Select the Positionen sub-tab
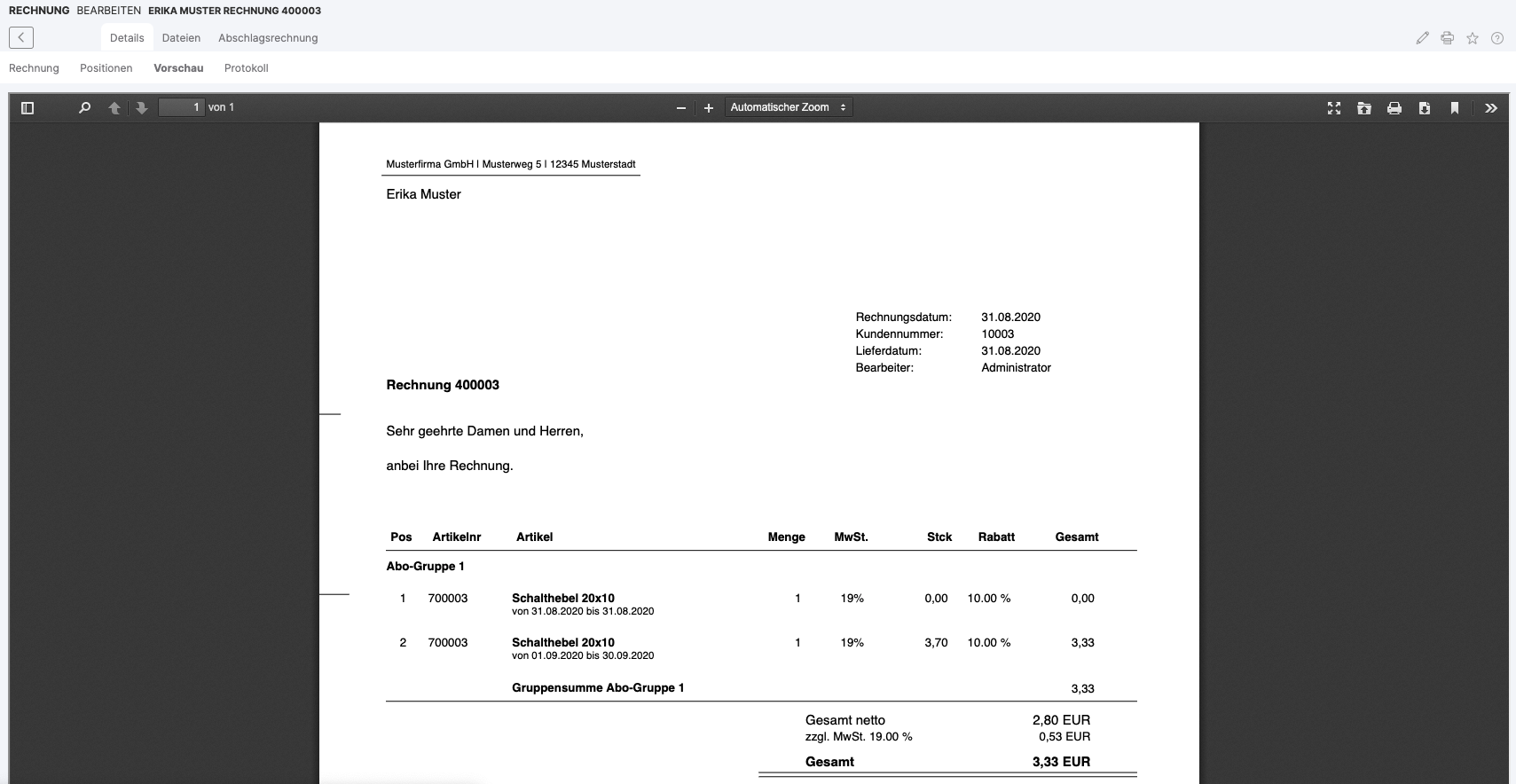The width and height of the screenshot is (1516, 784). point(106,68)
